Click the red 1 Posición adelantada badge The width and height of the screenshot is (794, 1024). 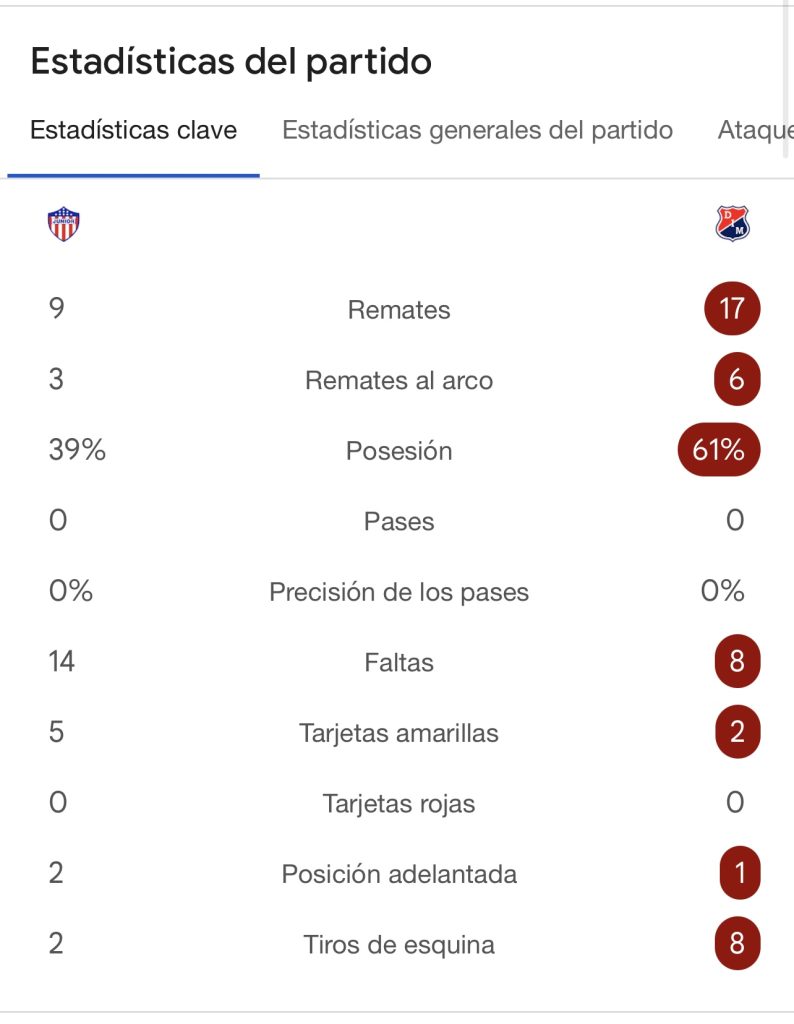point(739,873)
